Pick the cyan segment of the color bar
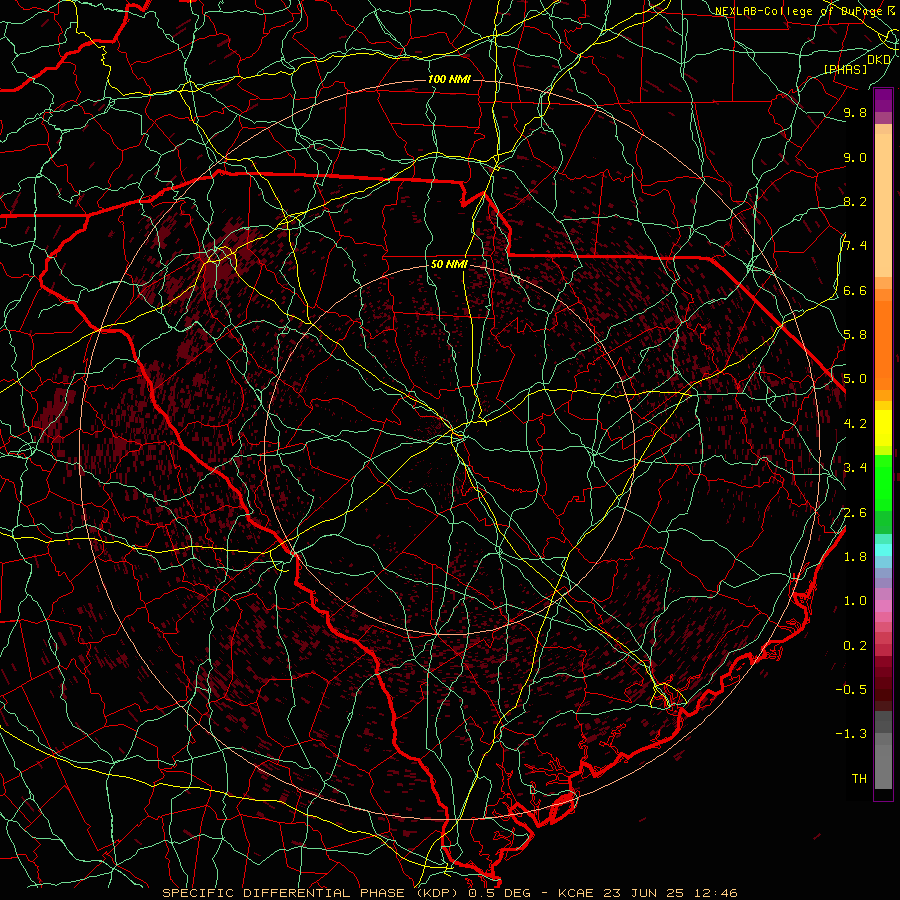 pyautogui.click(x=883, y=549)
